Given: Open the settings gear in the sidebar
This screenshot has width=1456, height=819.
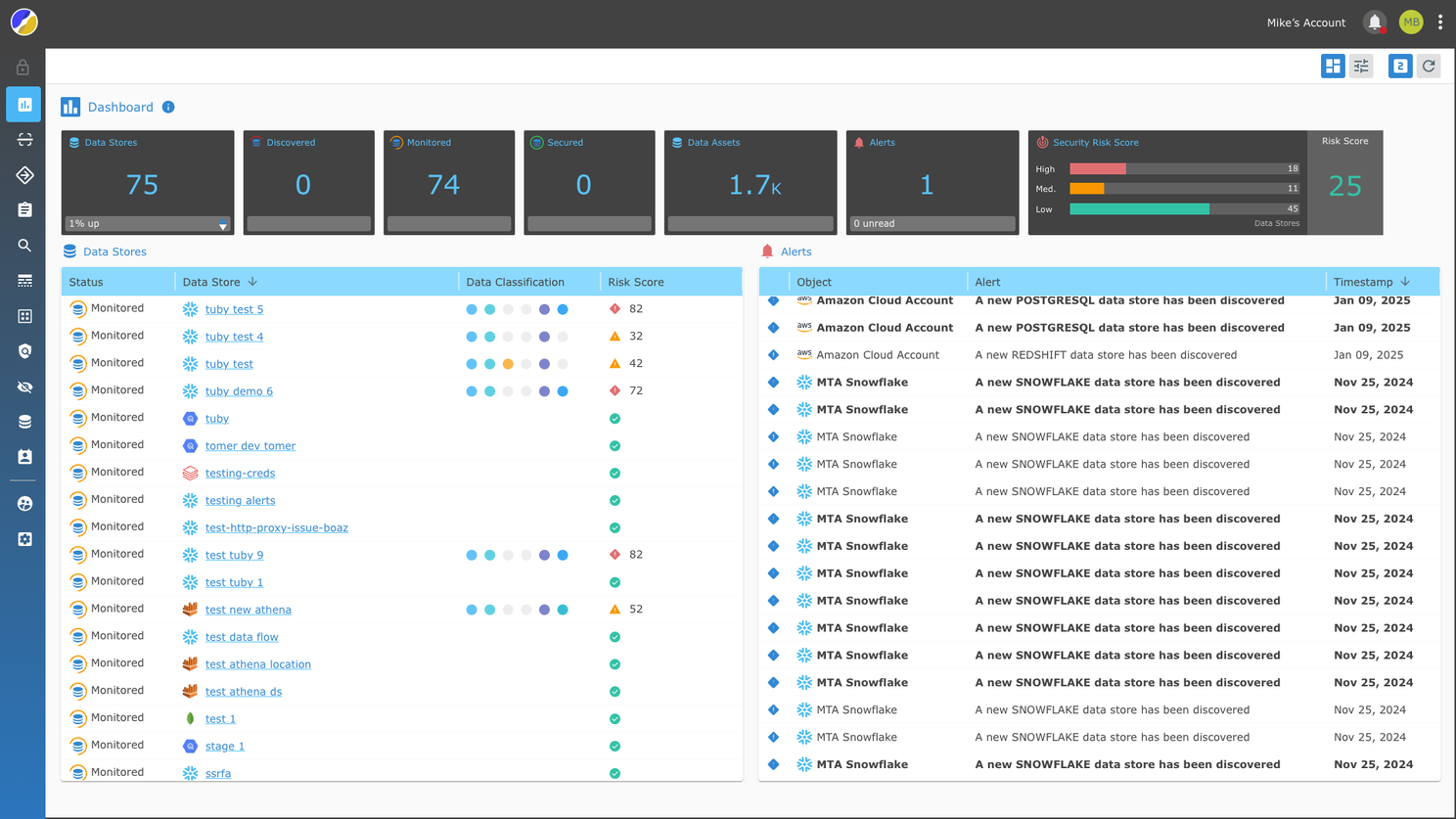Looking at the screenshot, I should (24, 539).
